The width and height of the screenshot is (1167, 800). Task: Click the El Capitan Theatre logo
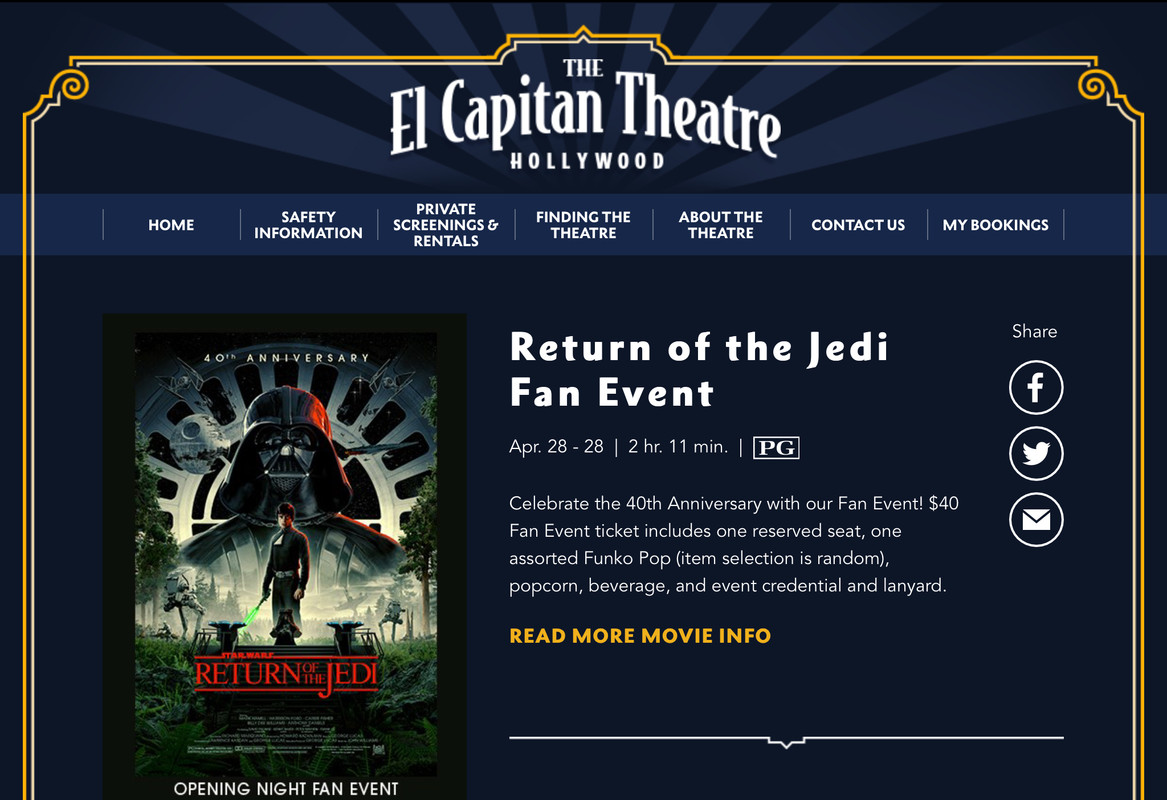584,114
